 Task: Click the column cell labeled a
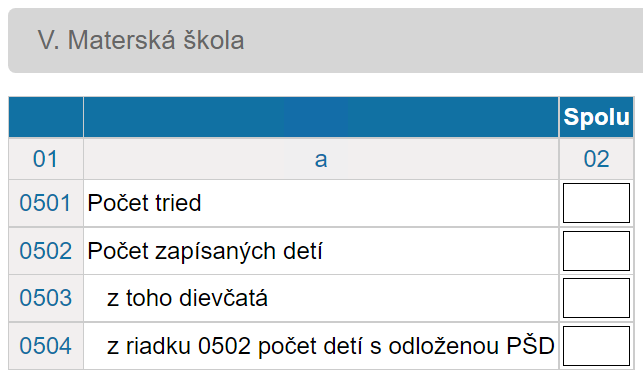(321, 159)
